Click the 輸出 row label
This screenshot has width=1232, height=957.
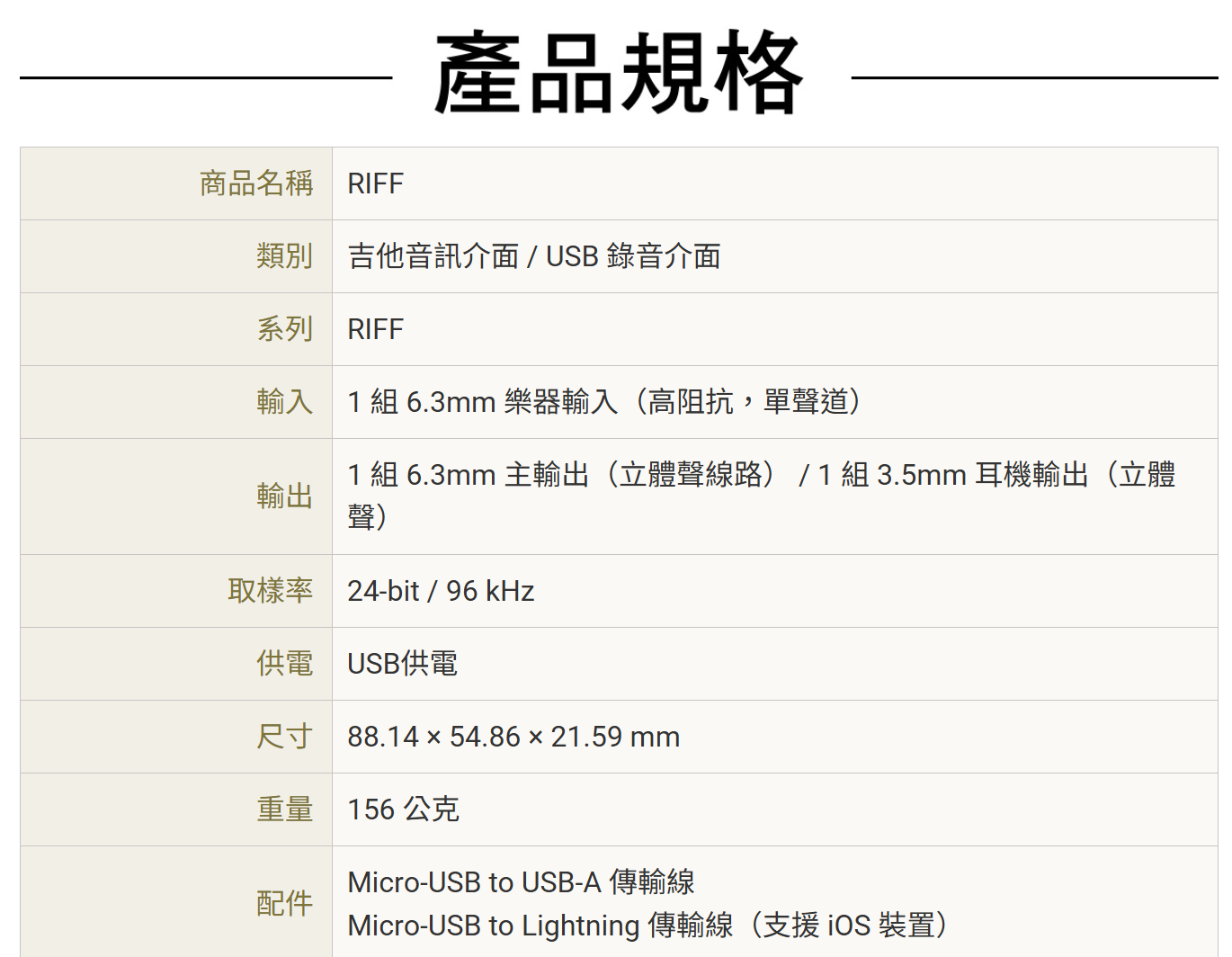[x=284, y=496]
